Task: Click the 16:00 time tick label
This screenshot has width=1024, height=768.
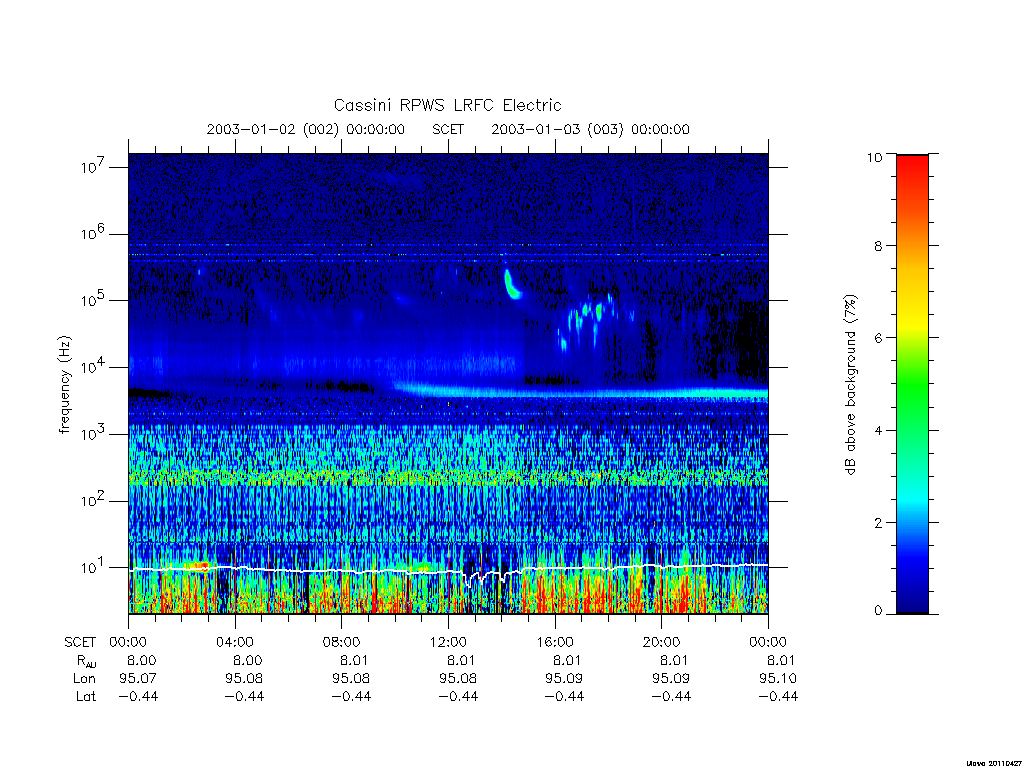Action: [555, 642]
